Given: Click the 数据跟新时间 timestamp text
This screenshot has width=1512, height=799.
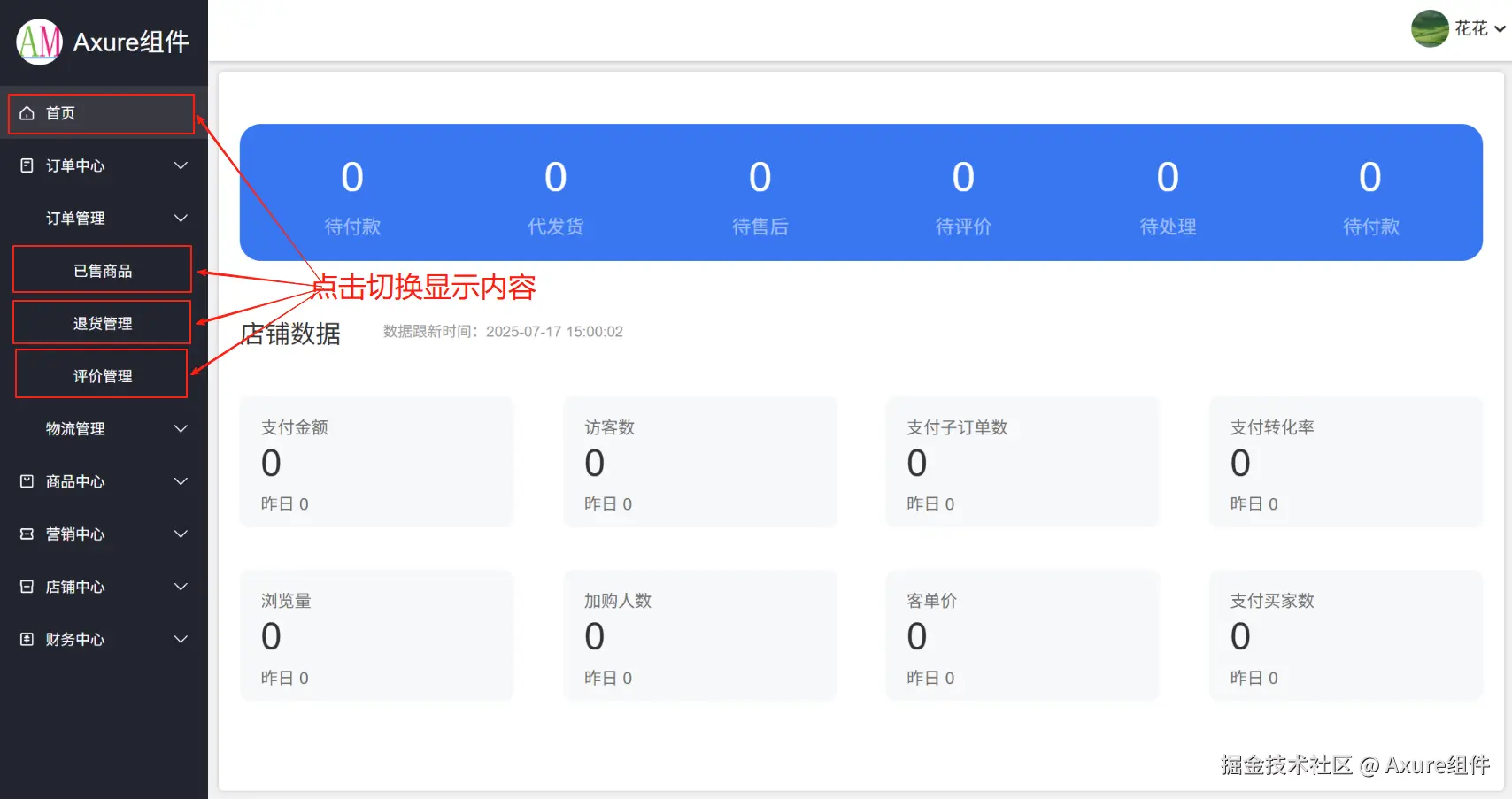Looking at the screenshot, I should click(503, 332).
